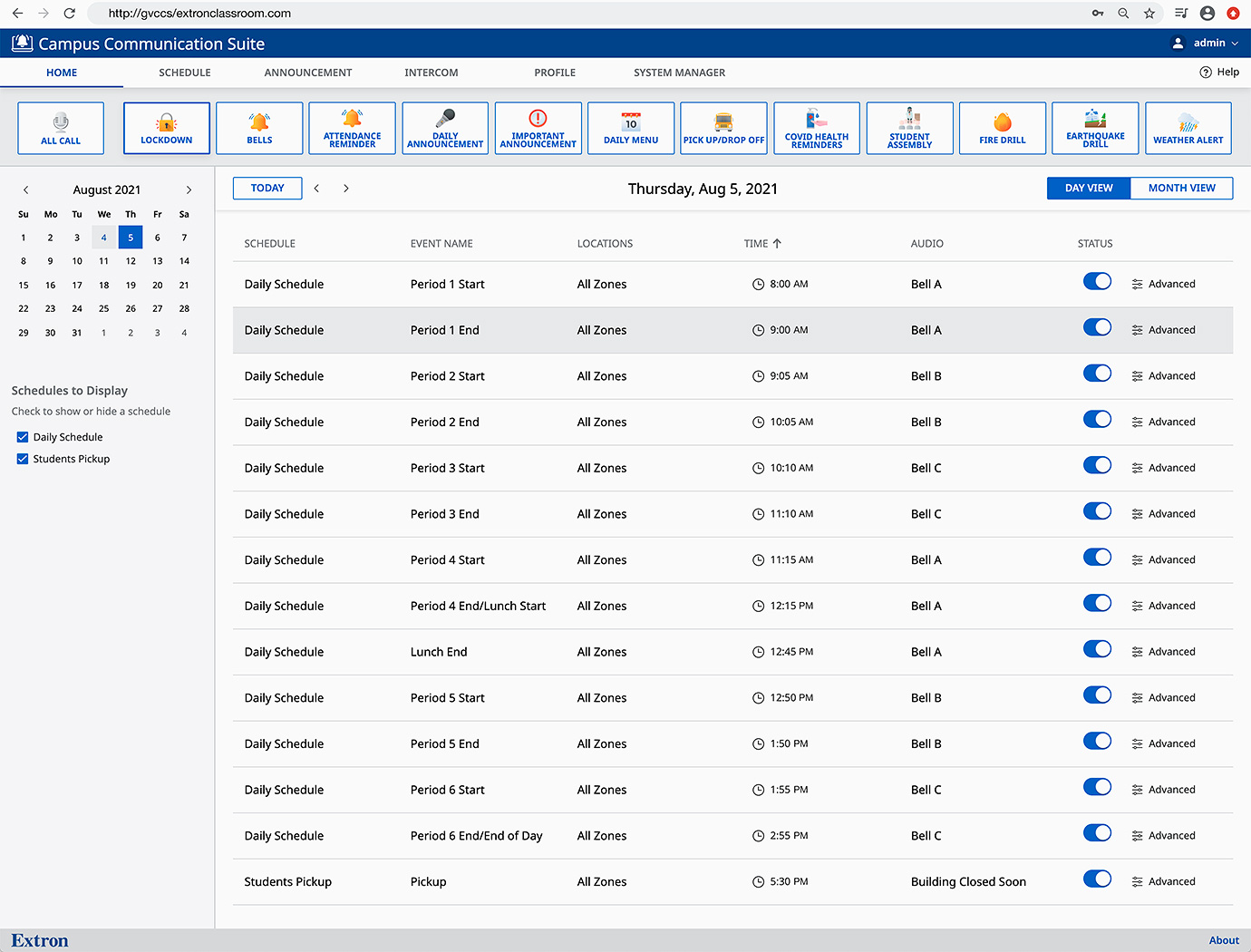The width and height of the screenshot is (1251, 952).
Task: Go to the next month in the calendar
Action: point(189,189)
